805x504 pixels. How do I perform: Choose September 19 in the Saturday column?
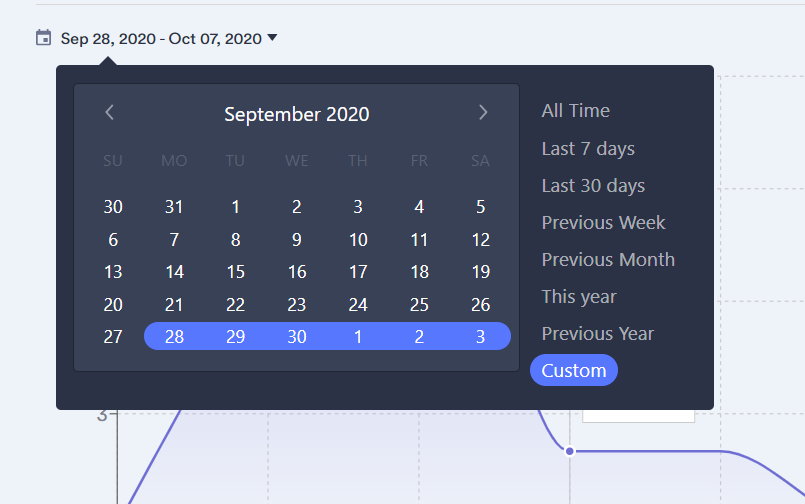[481, 272]
